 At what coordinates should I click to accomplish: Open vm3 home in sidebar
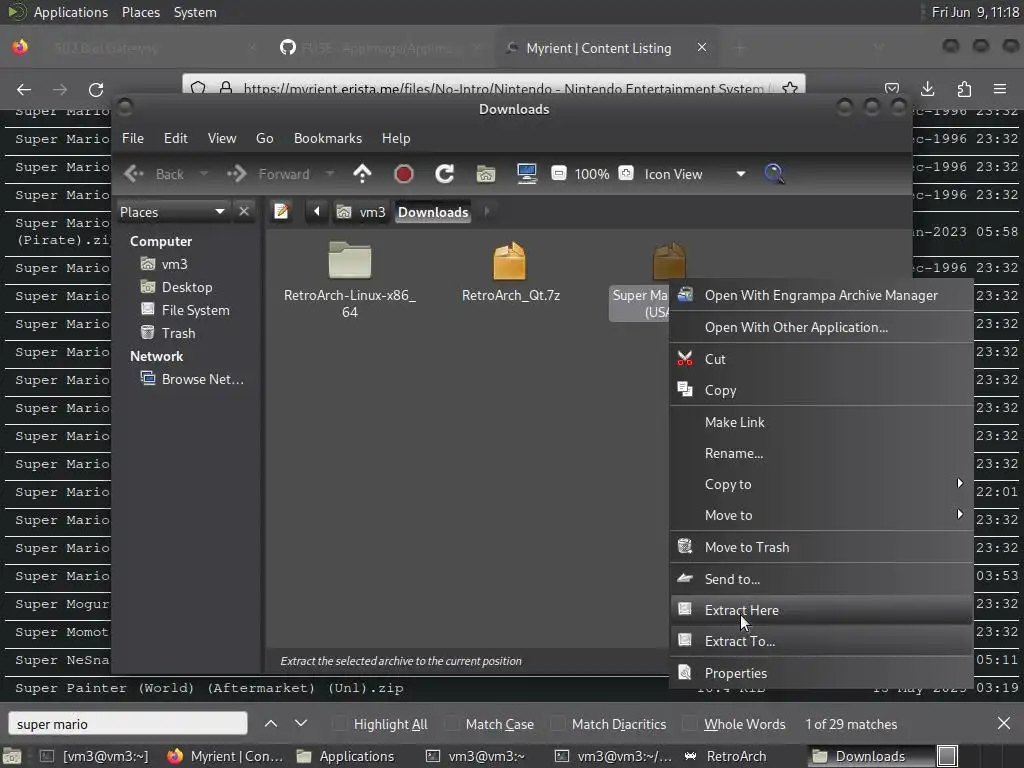(165, 264)
